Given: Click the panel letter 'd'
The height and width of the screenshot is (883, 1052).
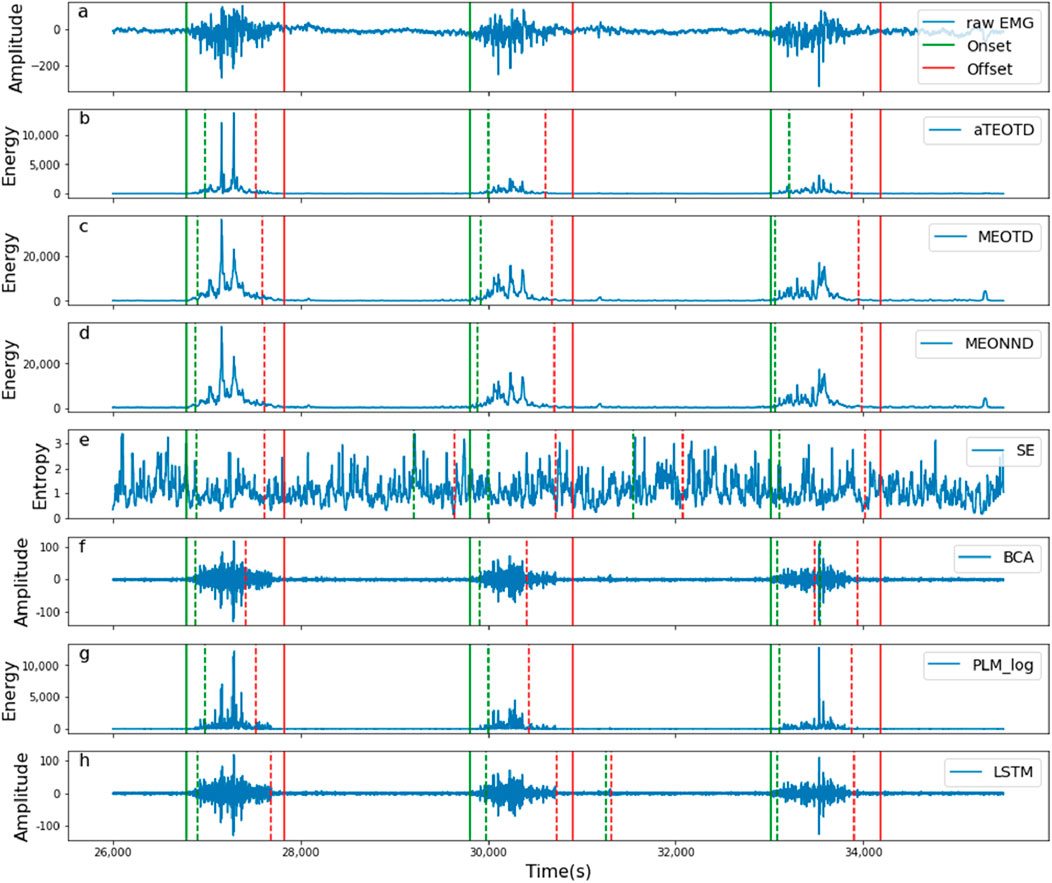Looking at the screenshot, I should [x=85, y=331].
